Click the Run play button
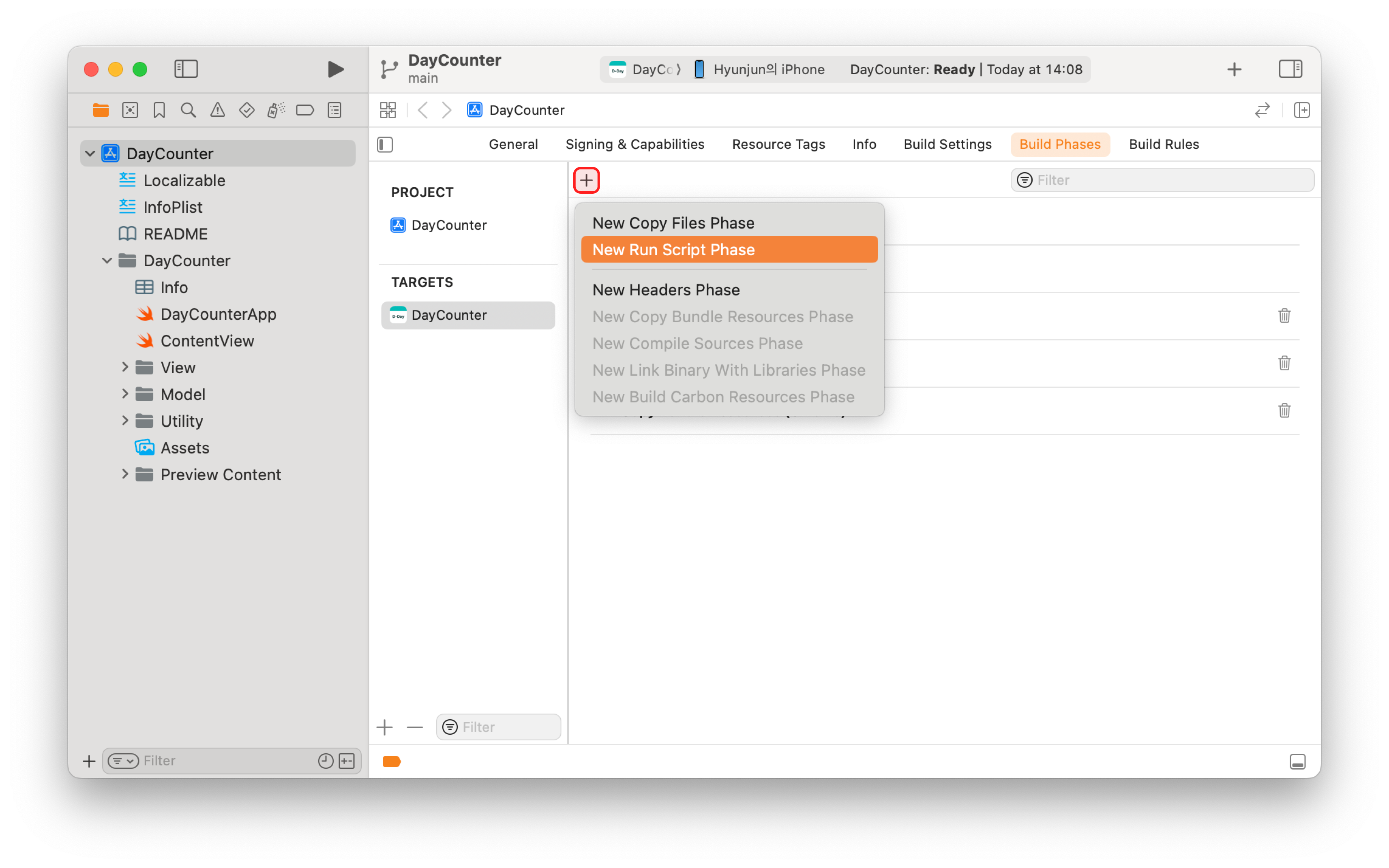1389x868 pixels. pos(335,69)
